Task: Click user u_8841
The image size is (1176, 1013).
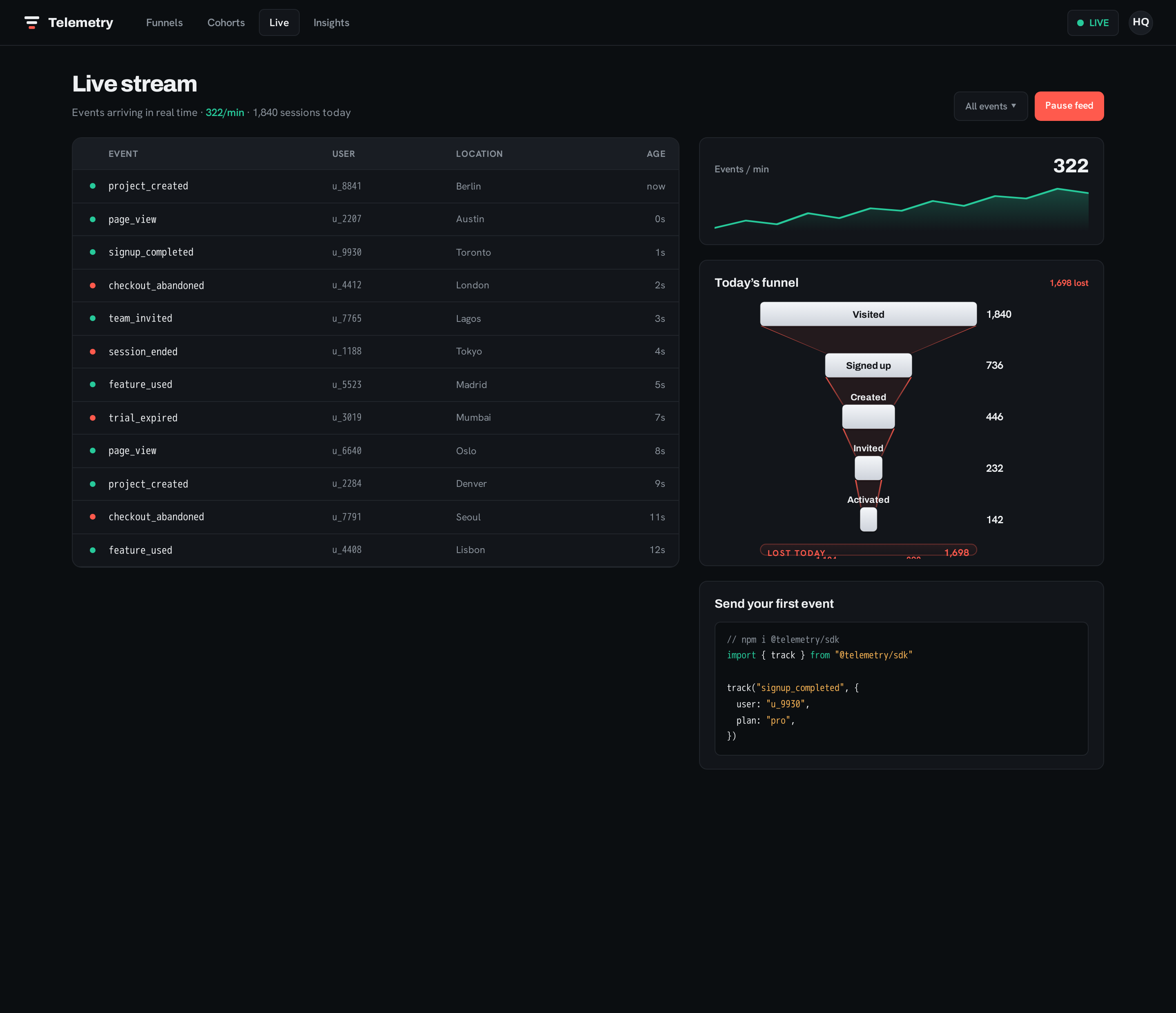Action: tap(347, 186)
